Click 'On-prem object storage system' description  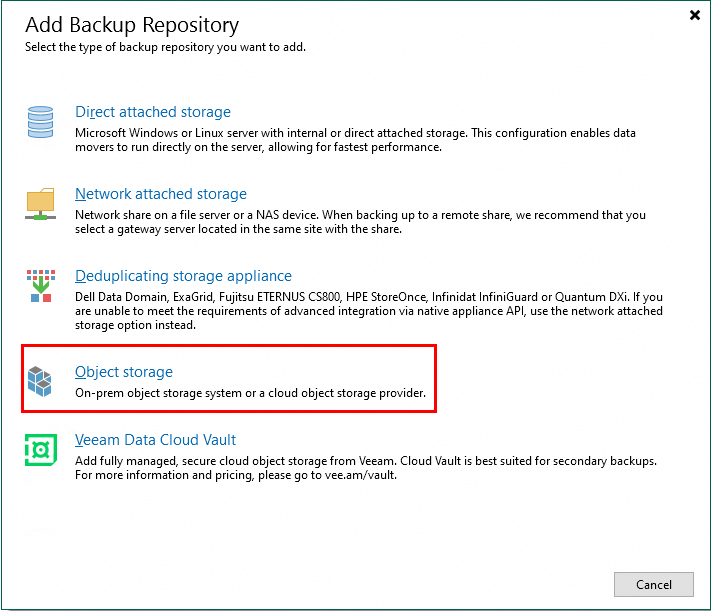coord(250,393)
